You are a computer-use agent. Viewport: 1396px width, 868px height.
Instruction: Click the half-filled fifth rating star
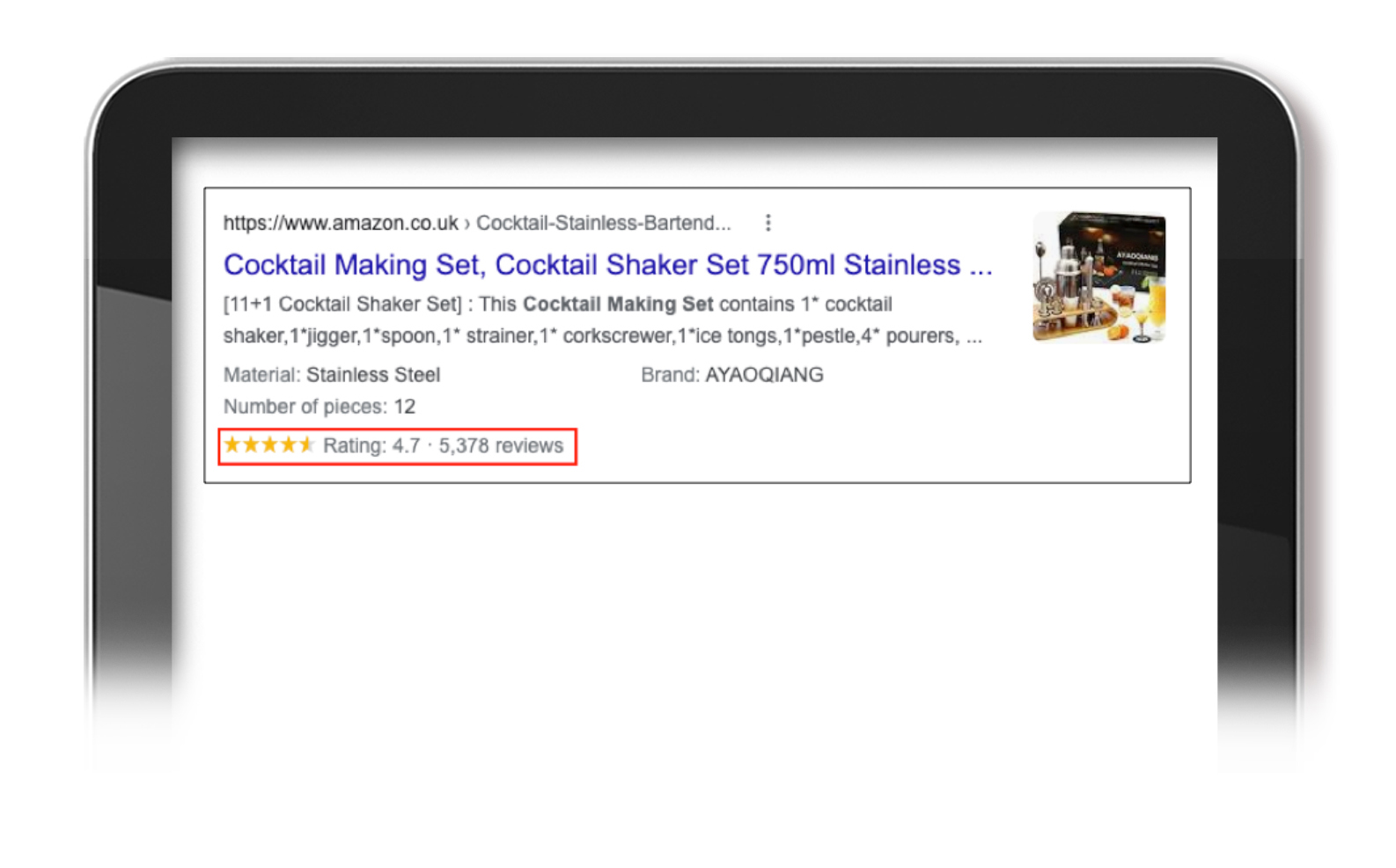click(305, 445)
